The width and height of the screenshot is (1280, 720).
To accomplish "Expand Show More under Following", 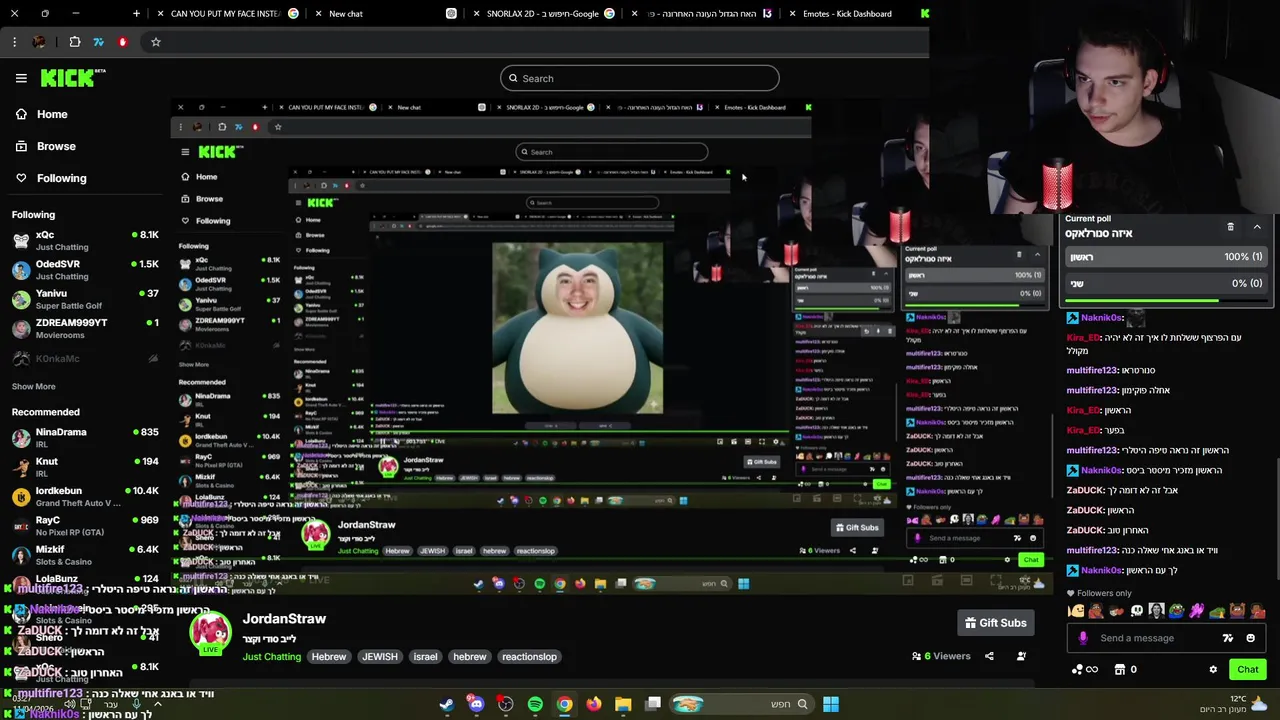I will pyautogui.click(x=34, y=386).
